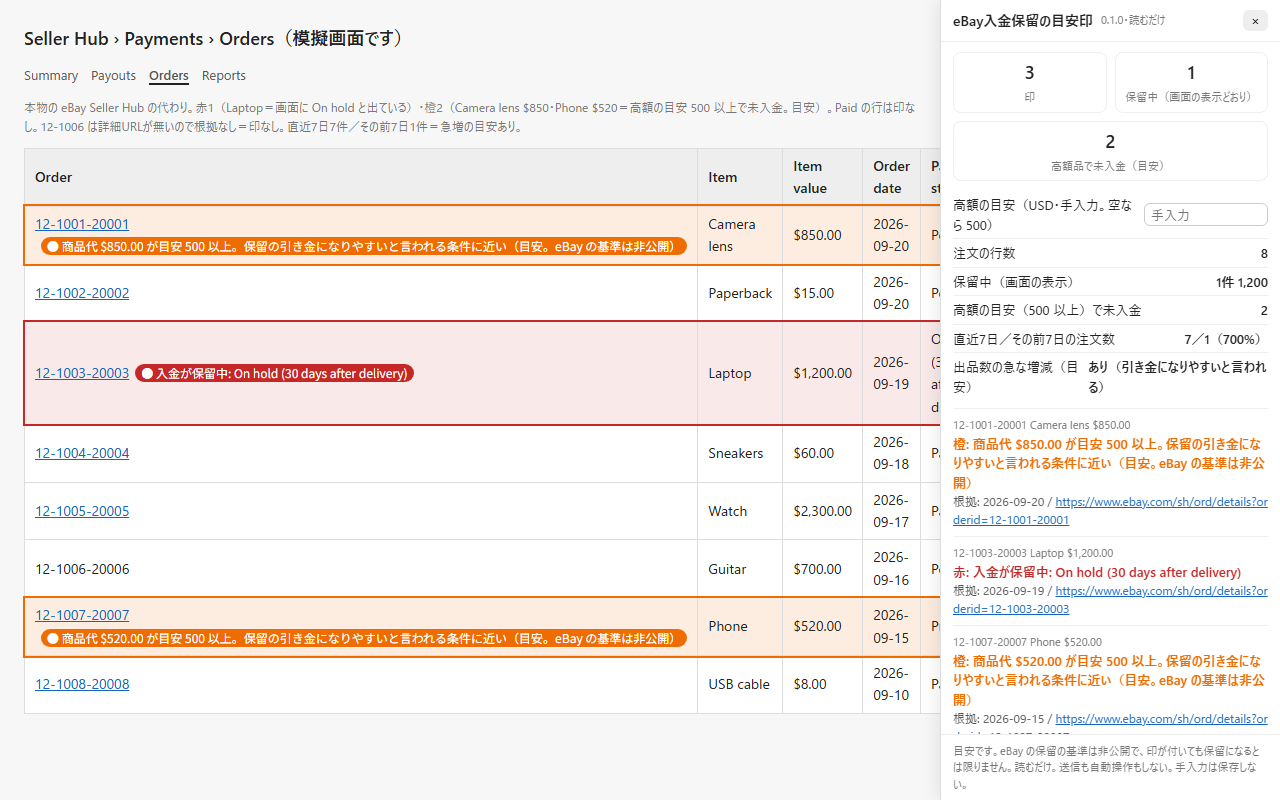
Task: Click the 2026-09-18 order date cell
Action: (892, 453)
